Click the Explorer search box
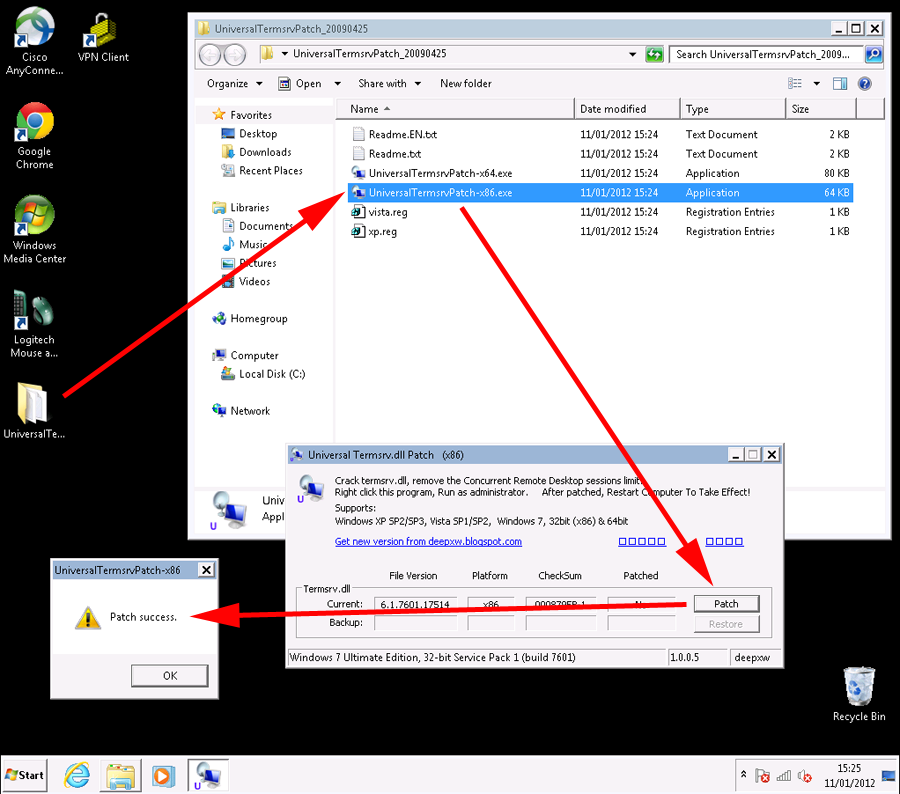 tap(766, 55)
